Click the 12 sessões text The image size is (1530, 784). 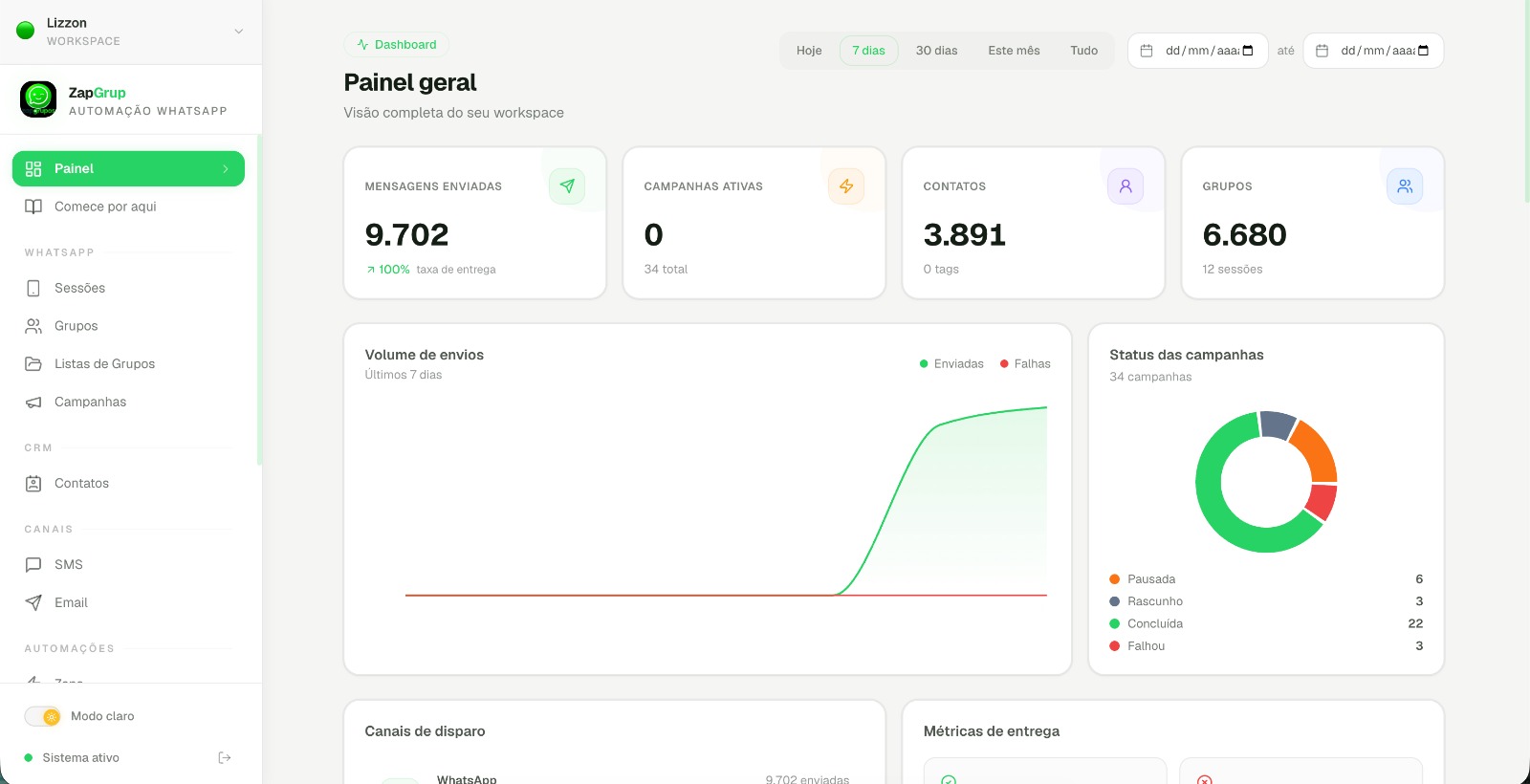coord(1232,270)
